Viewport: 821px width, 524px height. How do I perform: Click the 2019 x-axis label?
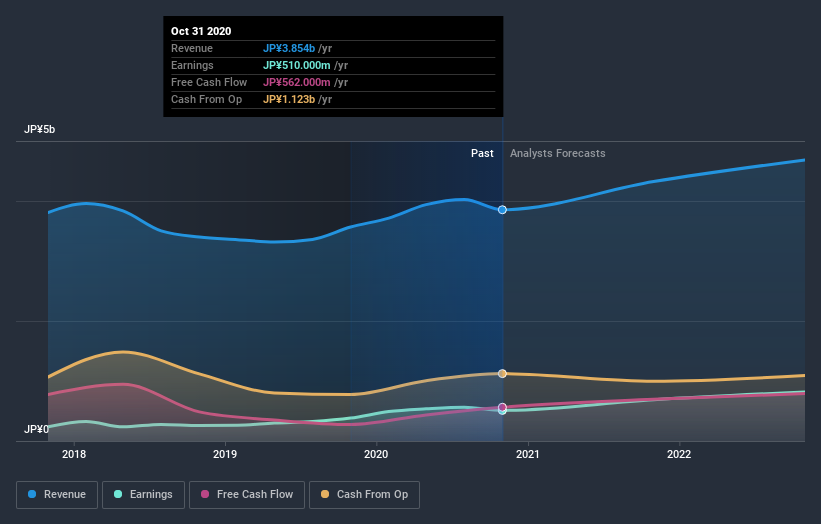tap(225, 454)
